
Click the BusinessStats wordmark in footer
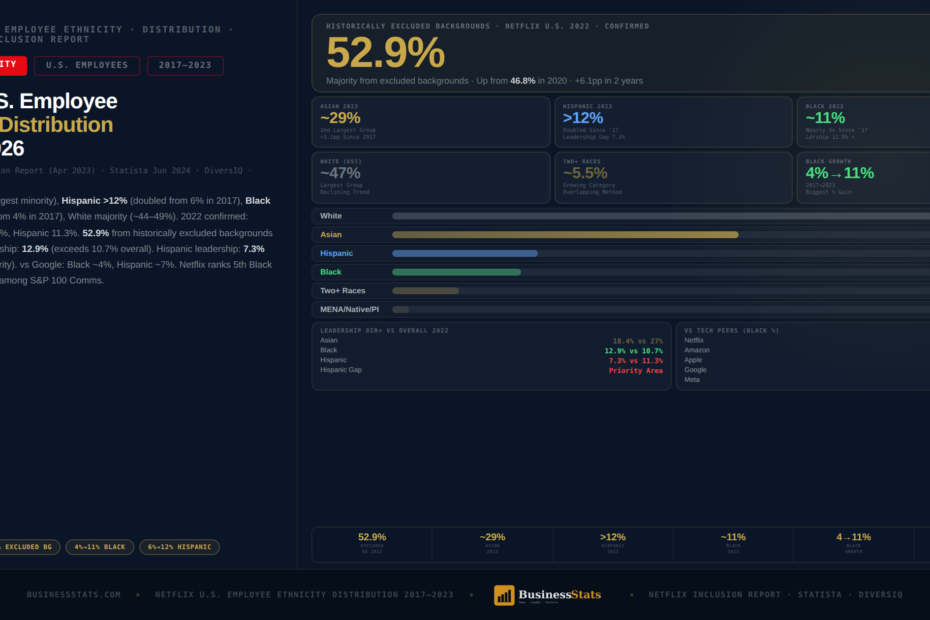[559, 594]
